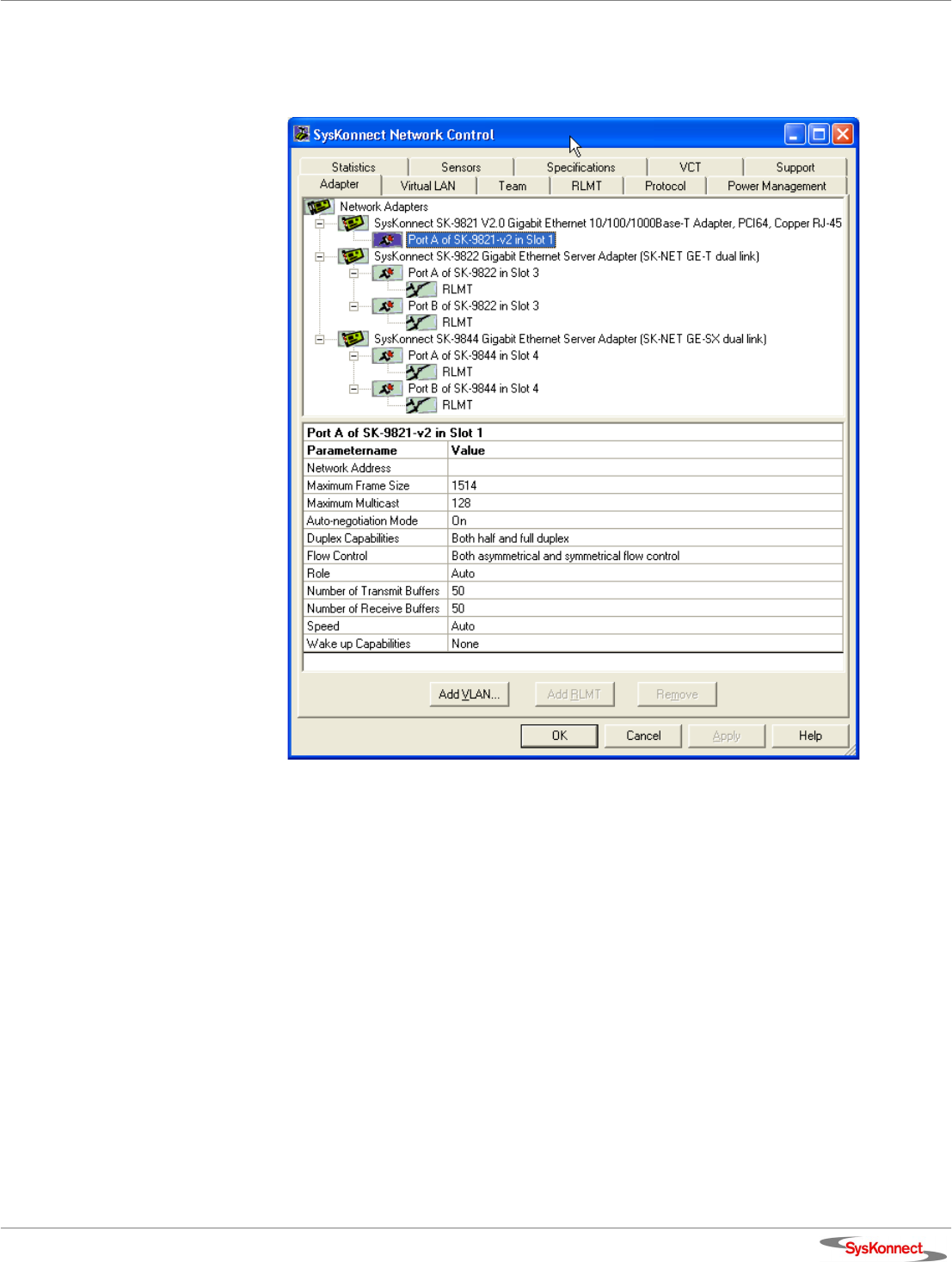Screen dimensions: 952x1262
Task: Click the Maximum Frame Size value cell
Action: click(x=644, y=486)
